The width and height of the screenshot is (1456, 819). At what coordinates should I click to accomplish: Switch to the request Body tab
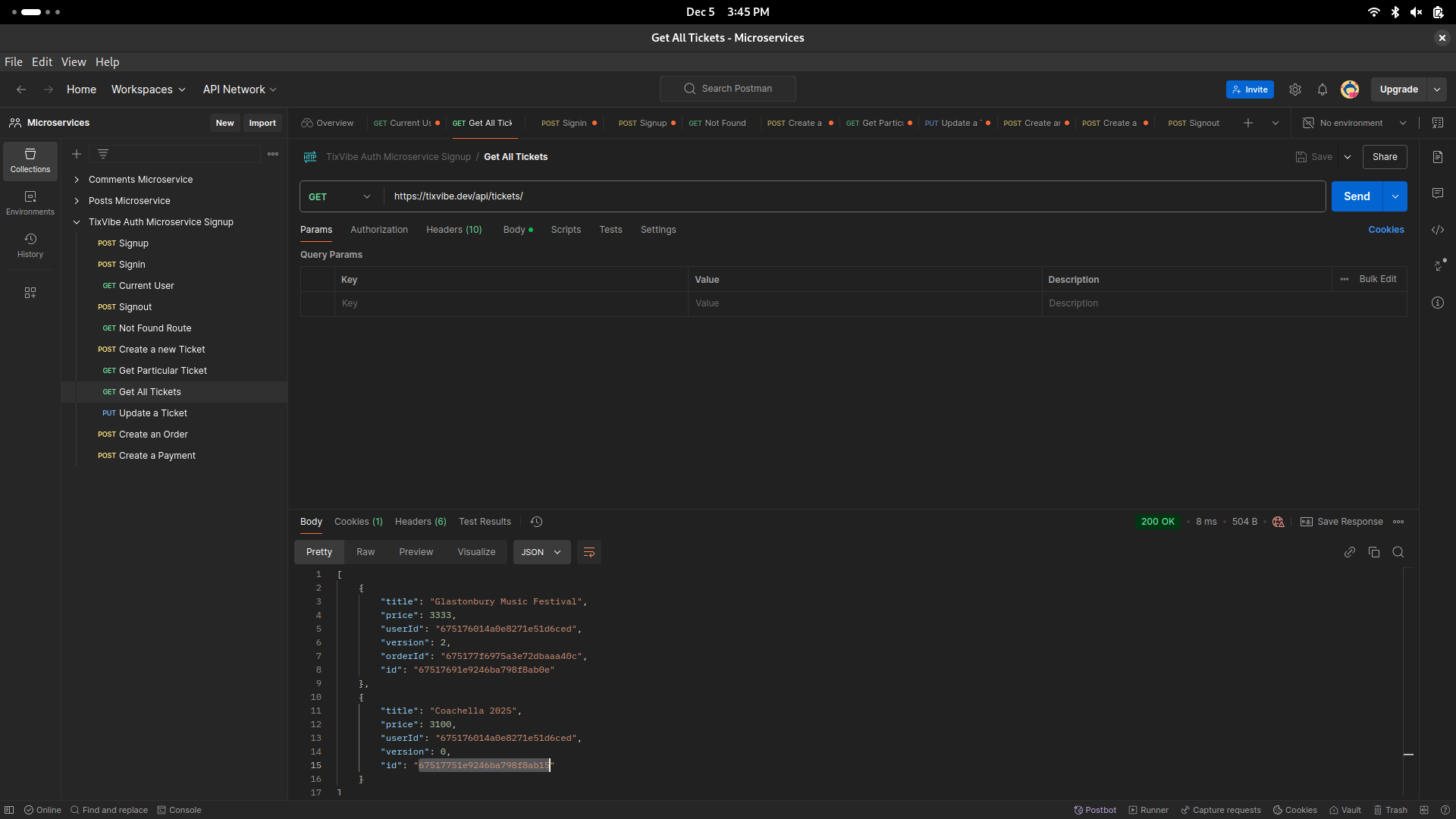[518, 230]
